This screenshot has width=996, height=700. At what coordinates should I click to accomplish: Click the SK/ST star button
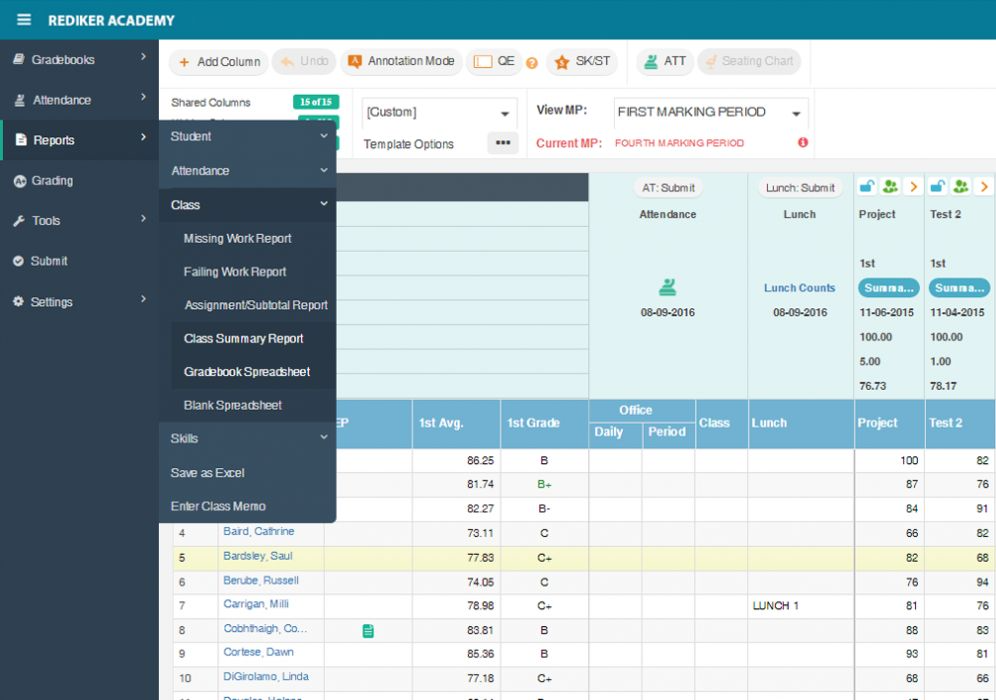[x=582, y=62]
